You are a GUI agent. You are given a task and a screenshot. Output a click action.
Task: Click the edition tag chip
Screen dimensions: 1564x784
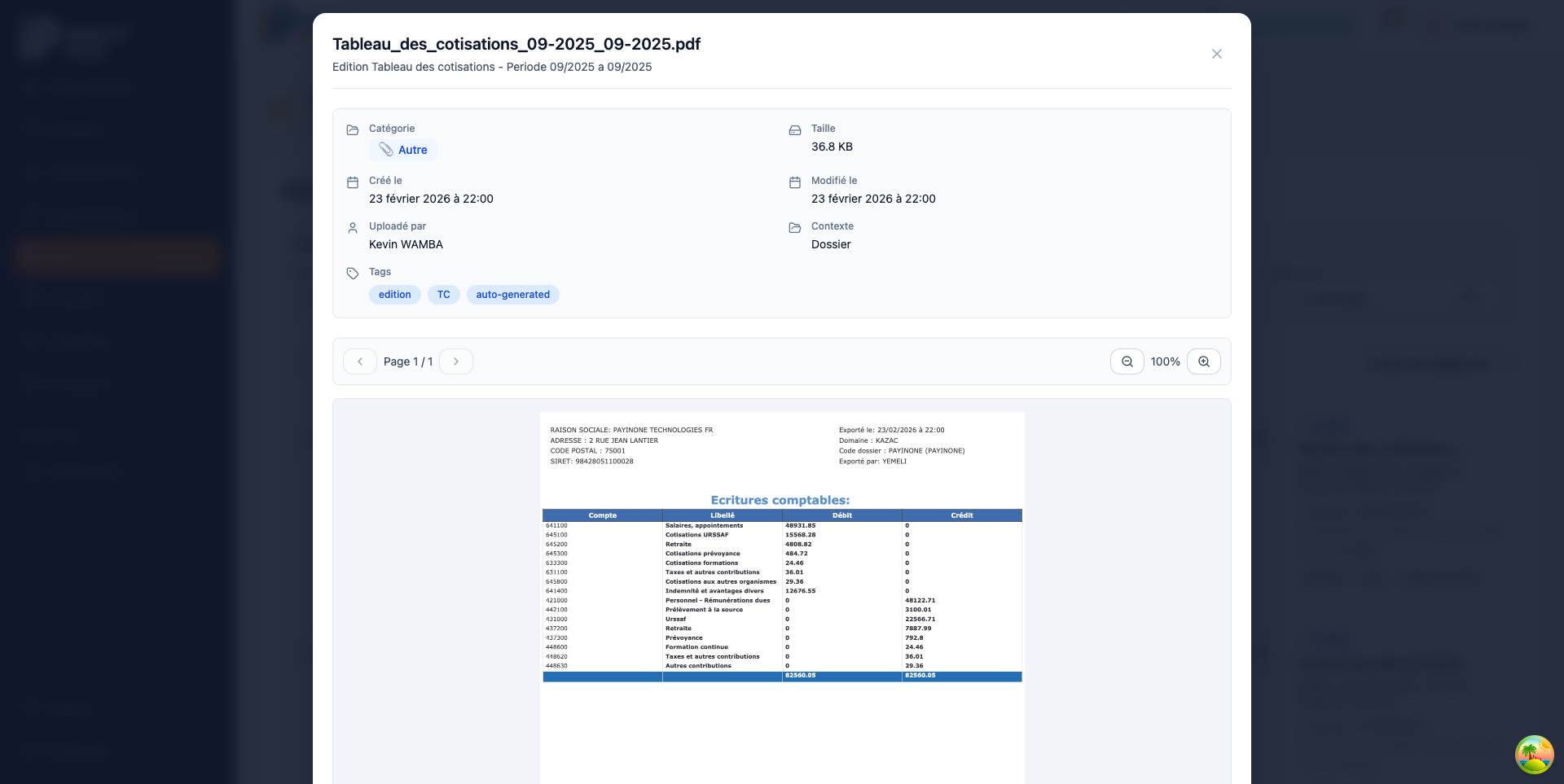394,294
